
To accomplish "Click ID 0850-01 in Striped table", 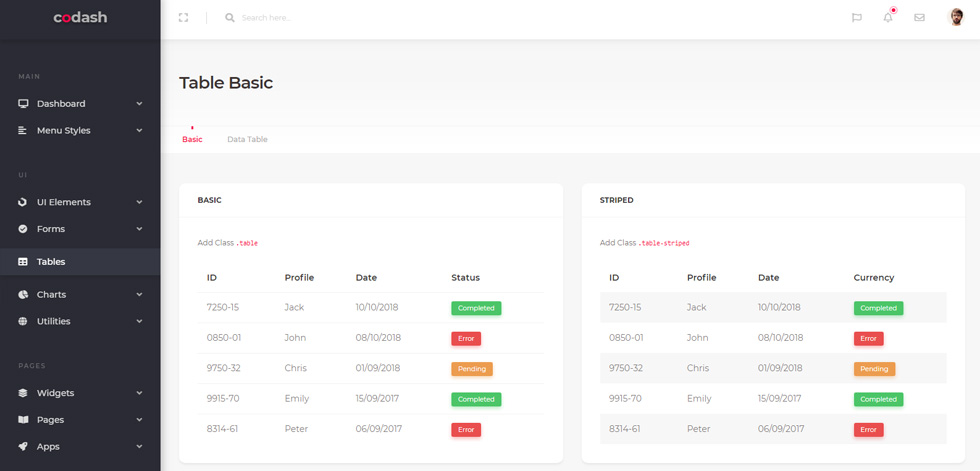I will point(626,338).
